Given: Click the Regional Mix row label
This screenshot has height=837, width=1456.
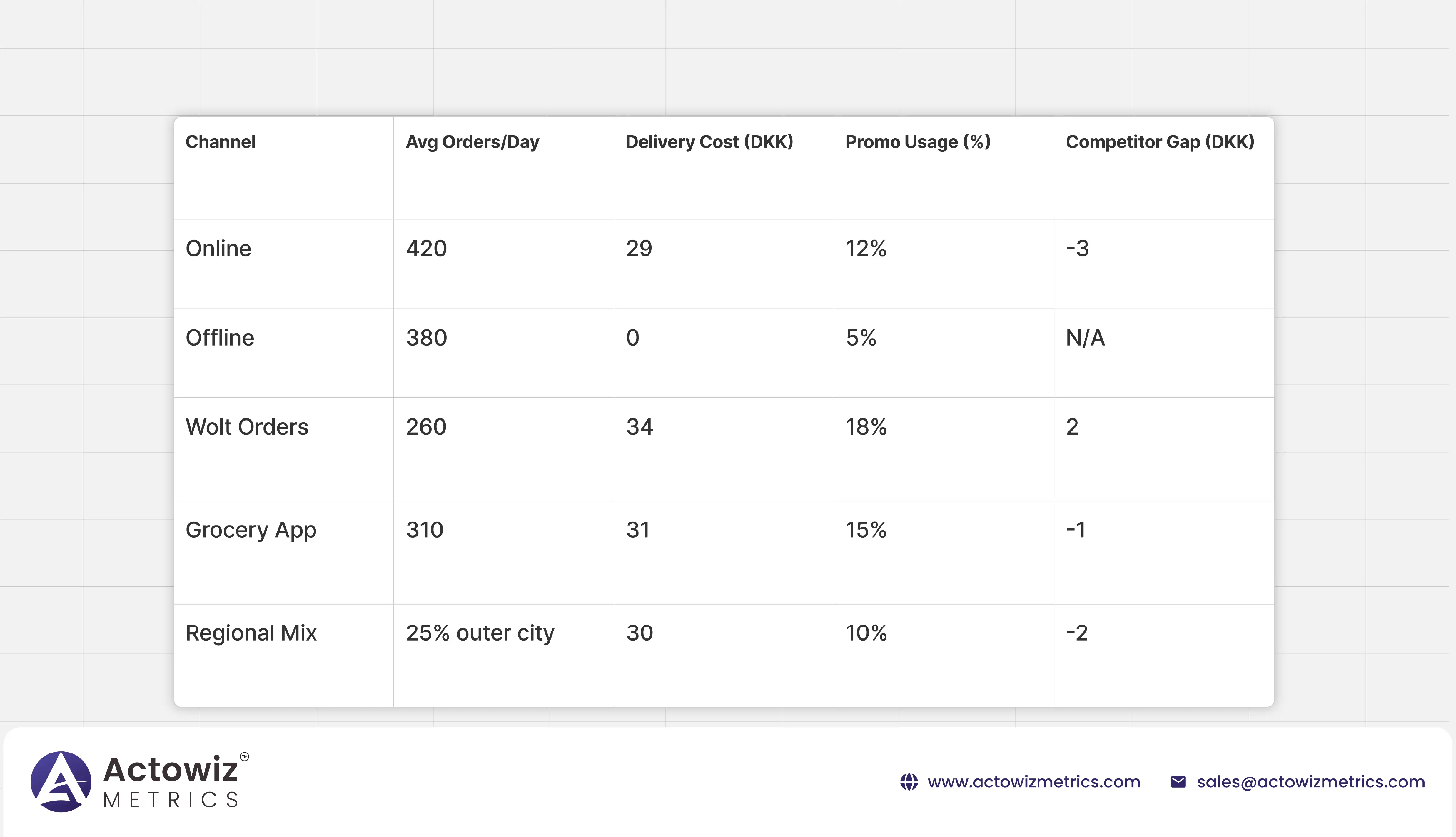Looking at the screenshot, I should 251,633.
